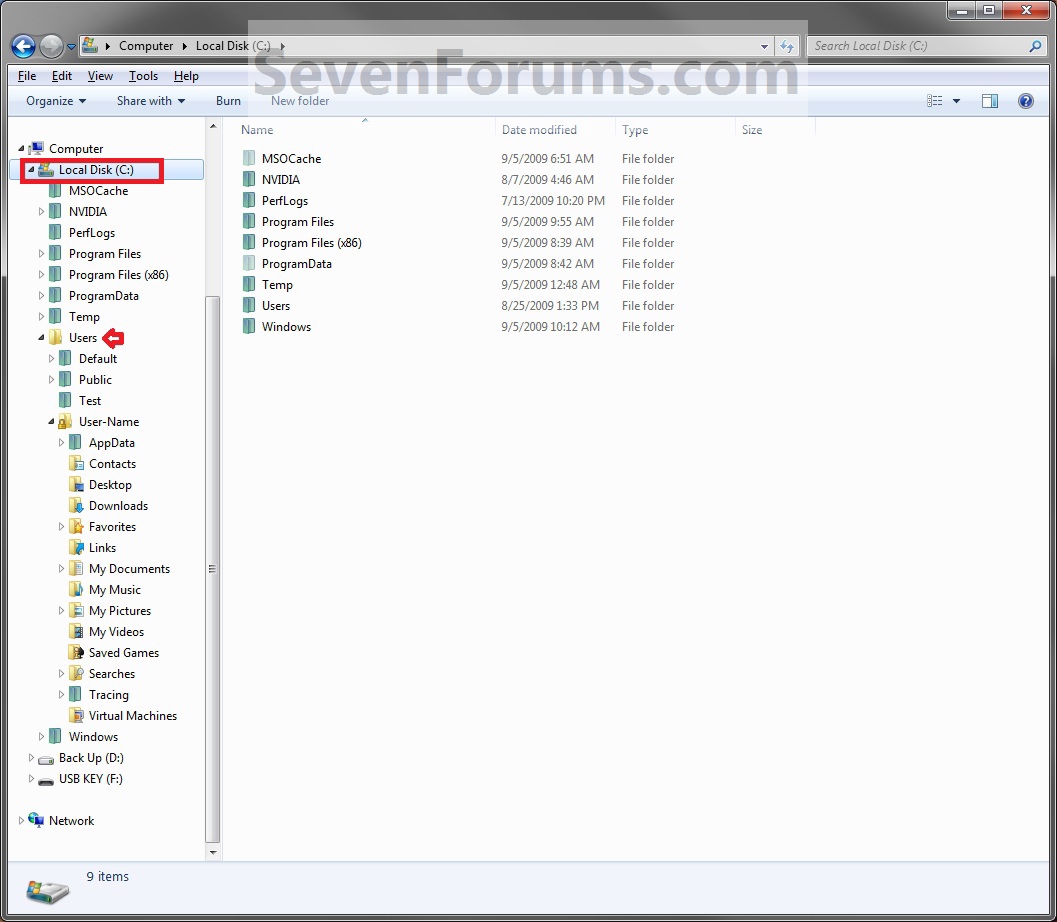Expand Program Files node in tree
This screenshot has width=1057, height=922.
point(41,253)
